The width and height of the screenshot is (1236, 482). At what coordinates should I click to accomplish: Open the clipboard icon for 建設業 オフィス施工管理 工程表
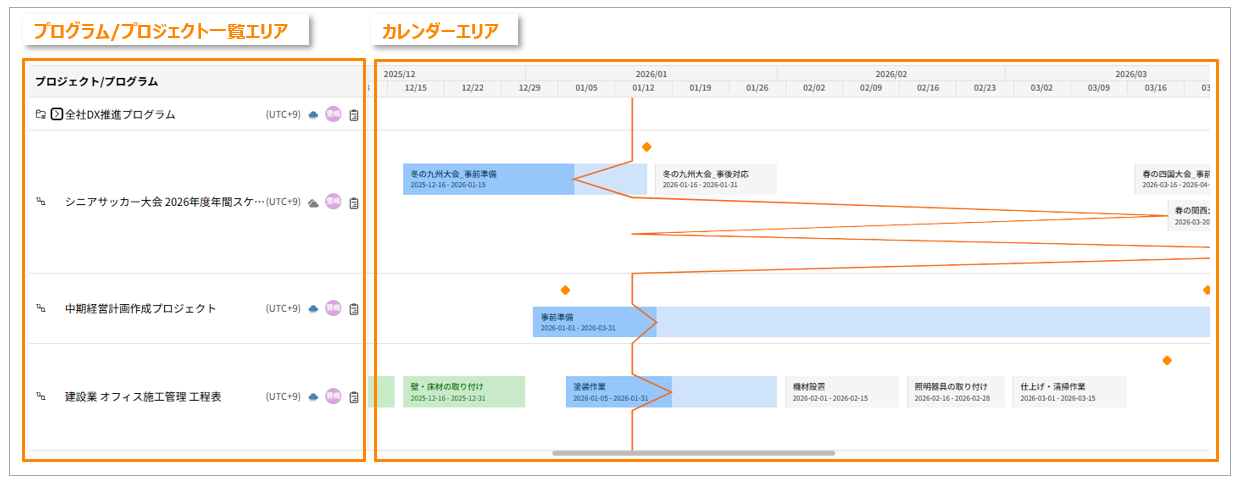354,397
